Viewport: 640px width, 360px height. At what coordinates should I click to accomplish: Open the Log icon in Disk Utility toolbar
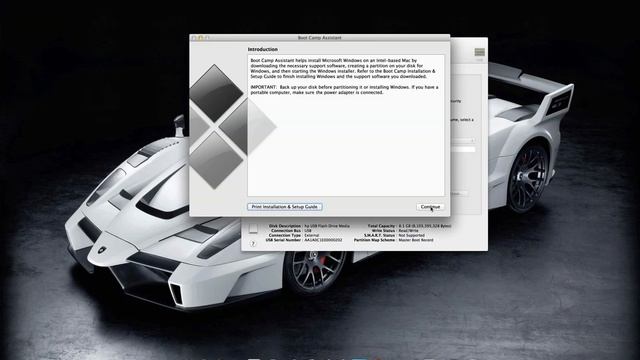tap(480, 52)
